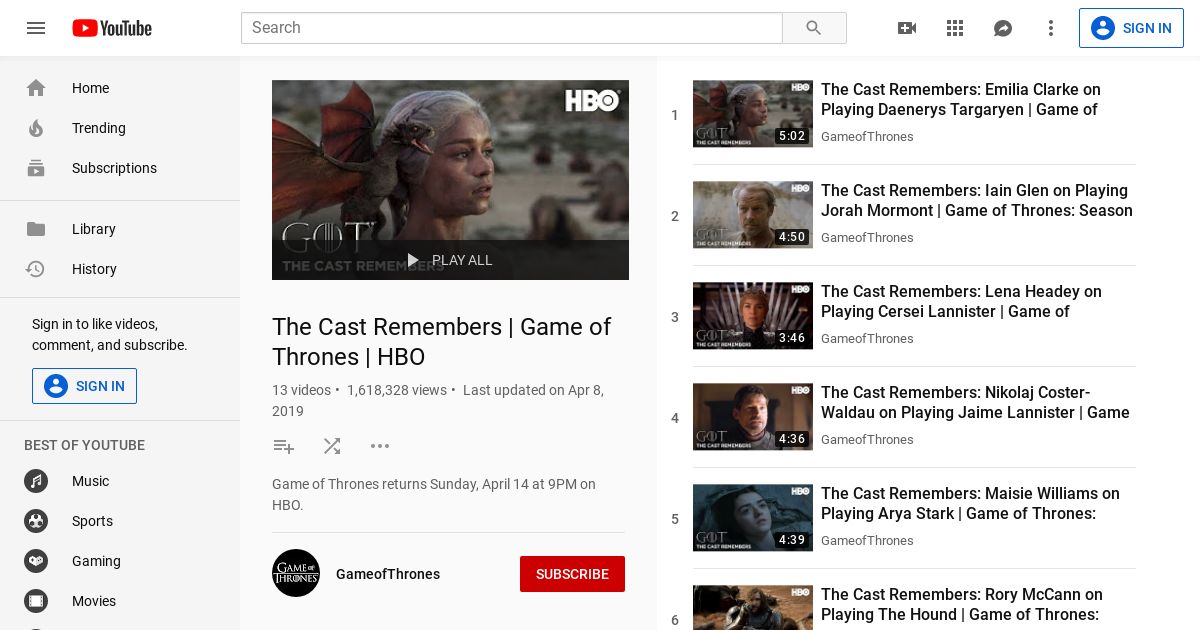Click the save playlist icon
Viewport: 1200px width, 630px height.
[x=284, y=446]
